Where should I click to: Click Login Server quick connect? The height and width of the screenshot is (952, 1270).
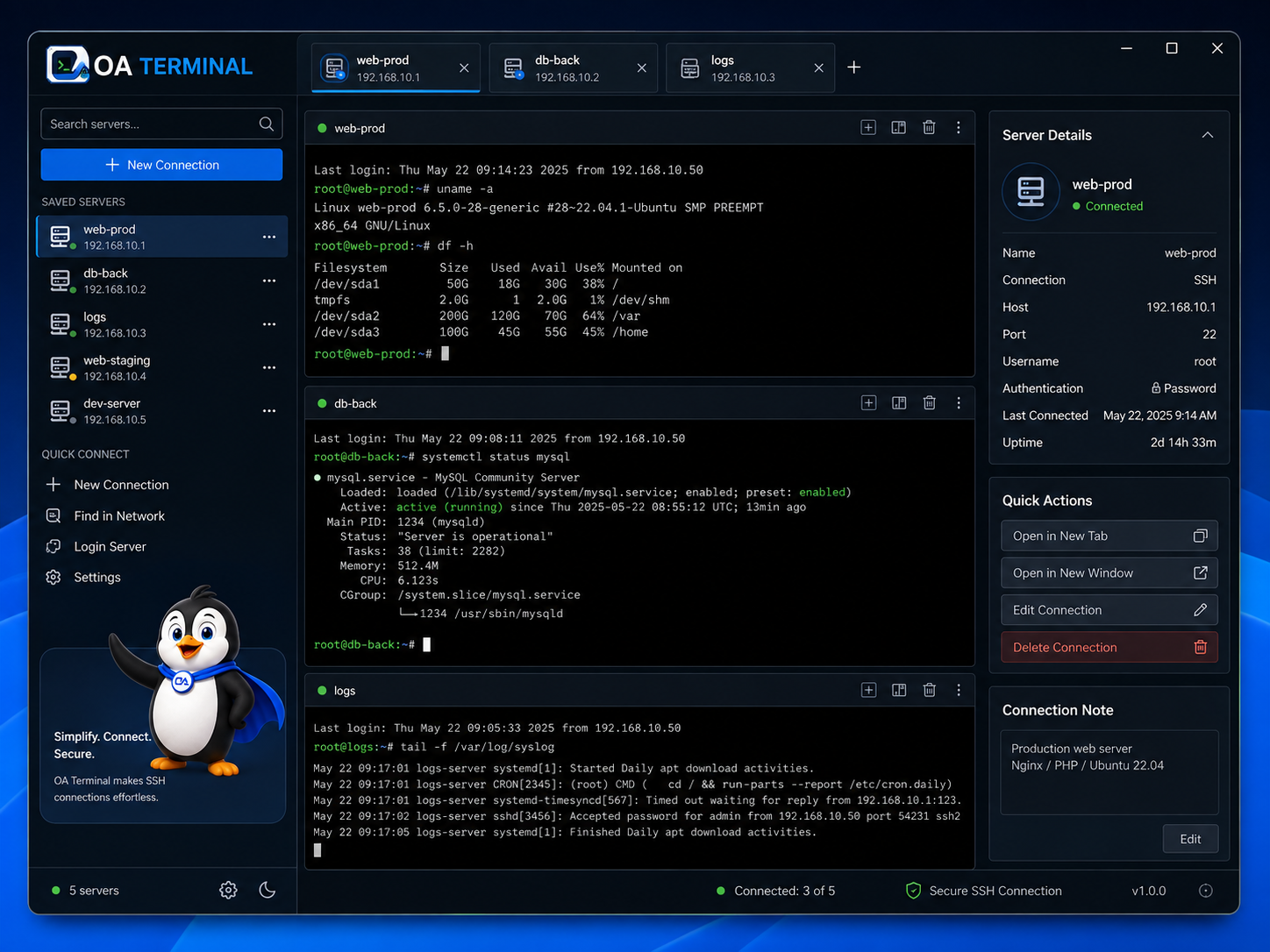(x=96, y=546)
